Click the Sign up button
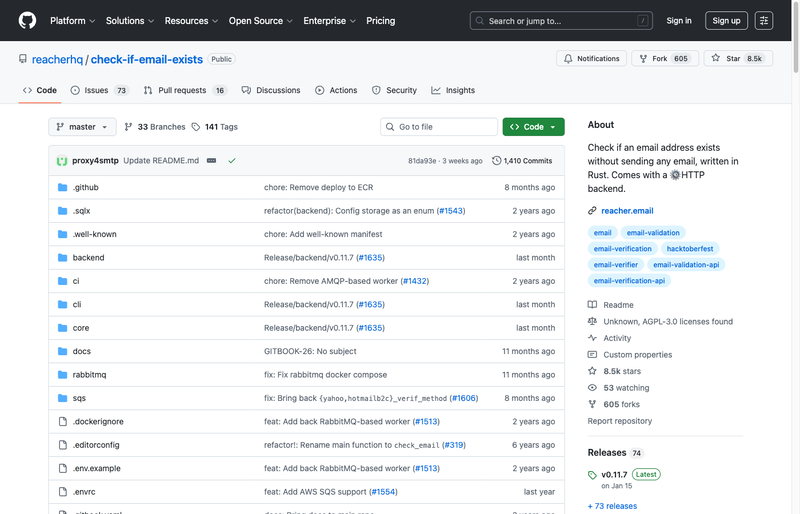The height and width of the screenshot is (514, 800). pos(726,20)
